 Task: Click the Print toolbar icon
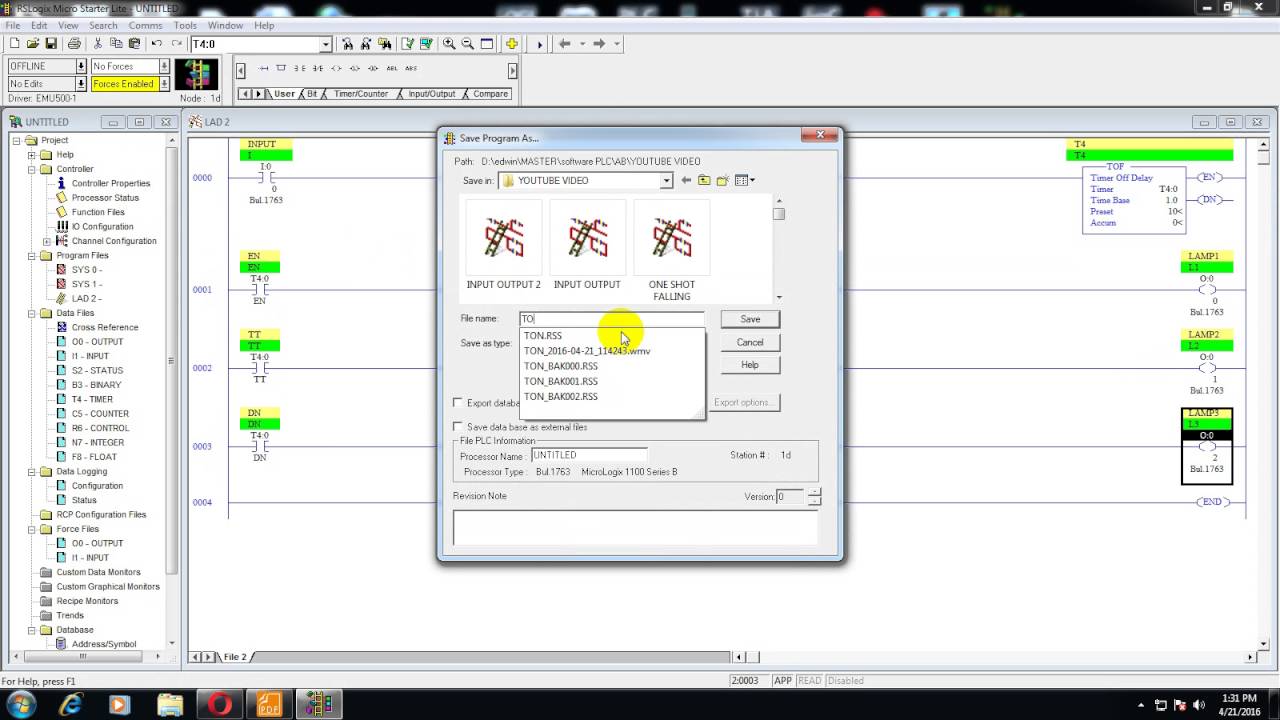tap(74, 44)
